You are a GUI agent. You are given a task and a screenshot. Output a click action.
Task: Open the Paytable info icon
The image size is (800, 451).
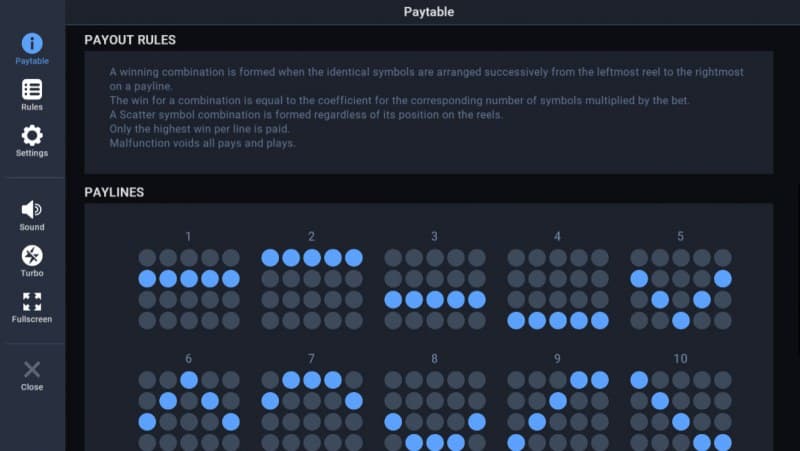(x=32, y=43)
